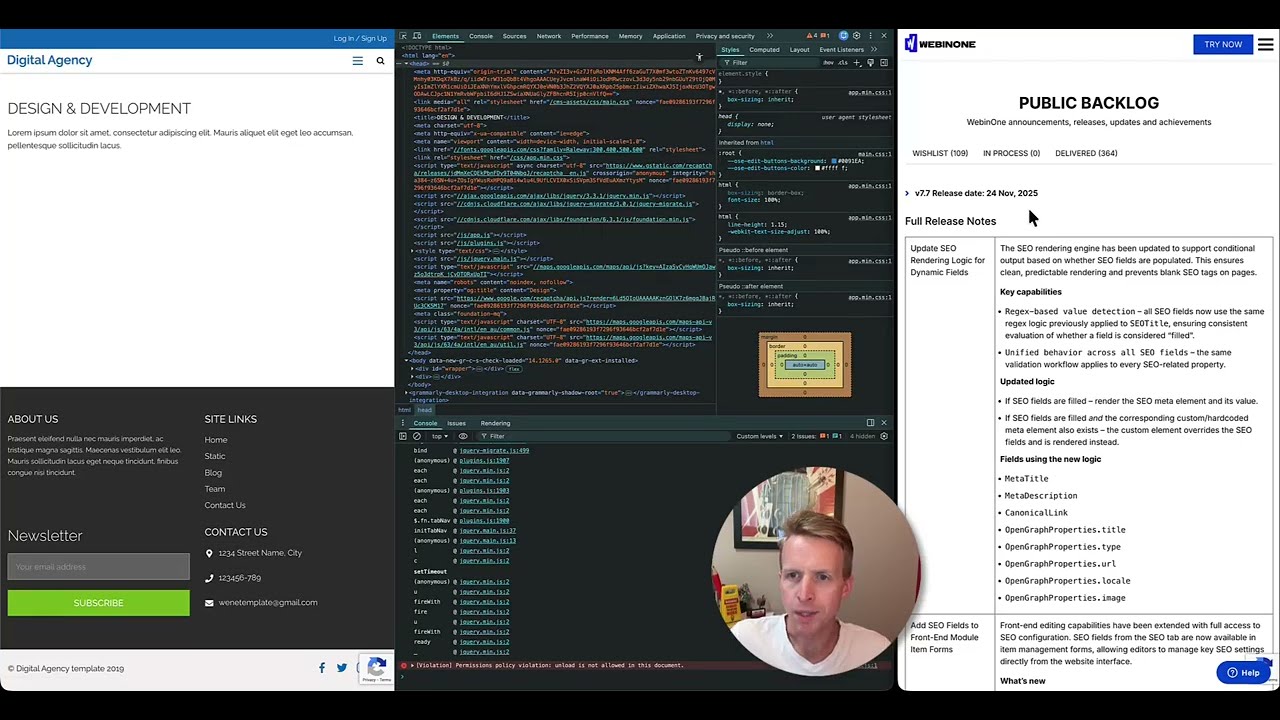Switch to the Sources tab

click(514, 36)
